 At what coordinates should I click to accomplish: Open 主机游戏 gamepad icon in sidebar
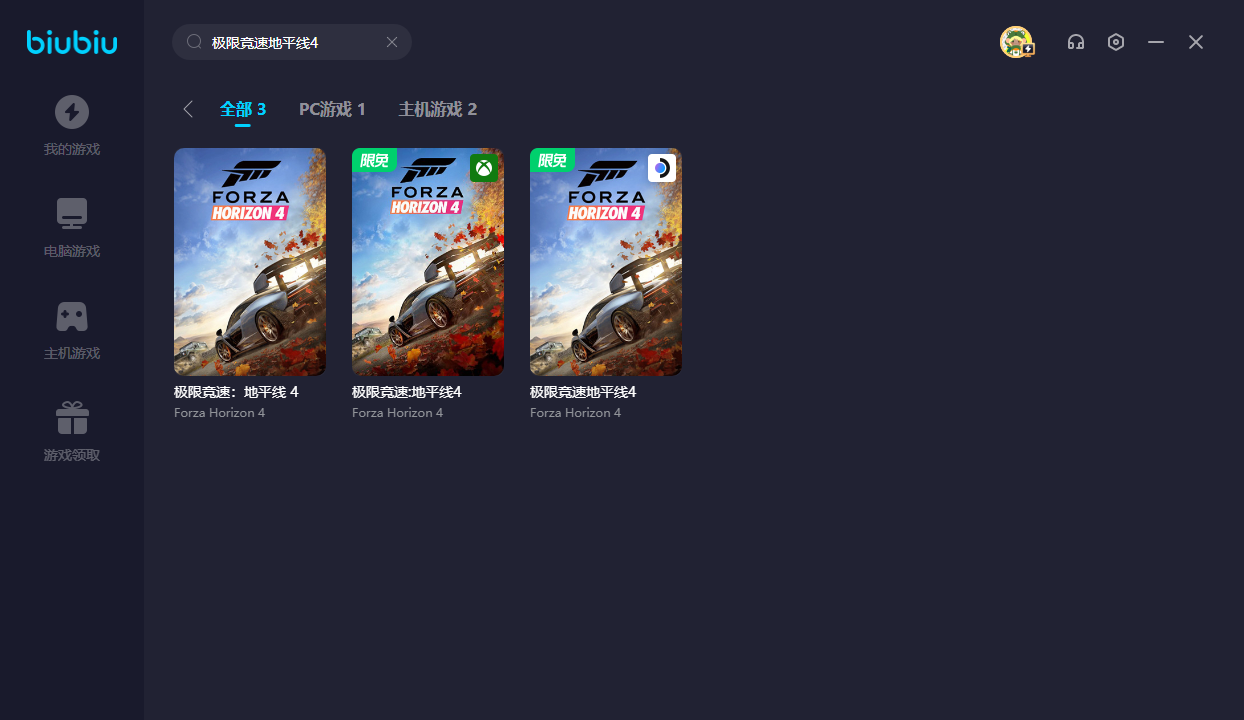pyautogui.click(x=72, y=316)
